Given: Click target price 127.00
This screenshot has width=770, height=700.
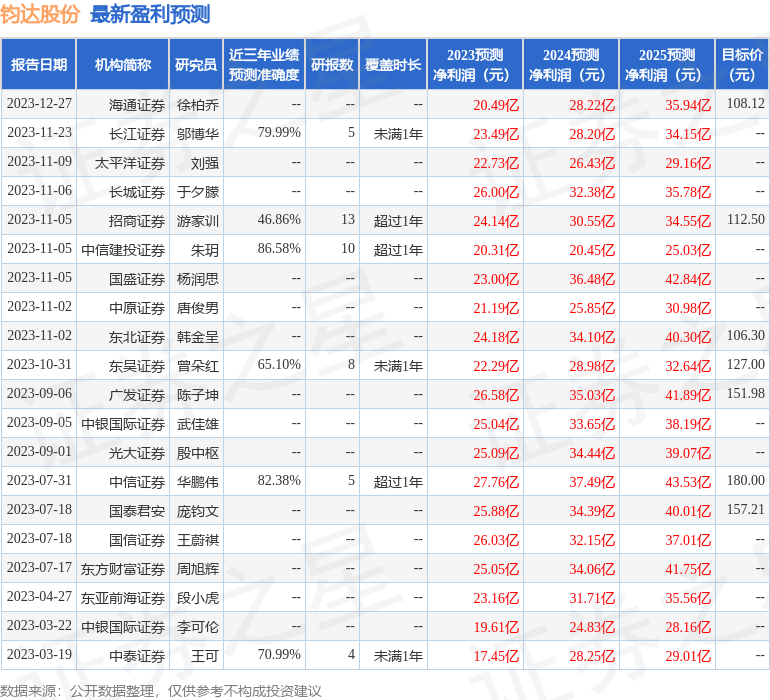Looking at the screenshot, I should pyautogui.click(x=745, y=364).
